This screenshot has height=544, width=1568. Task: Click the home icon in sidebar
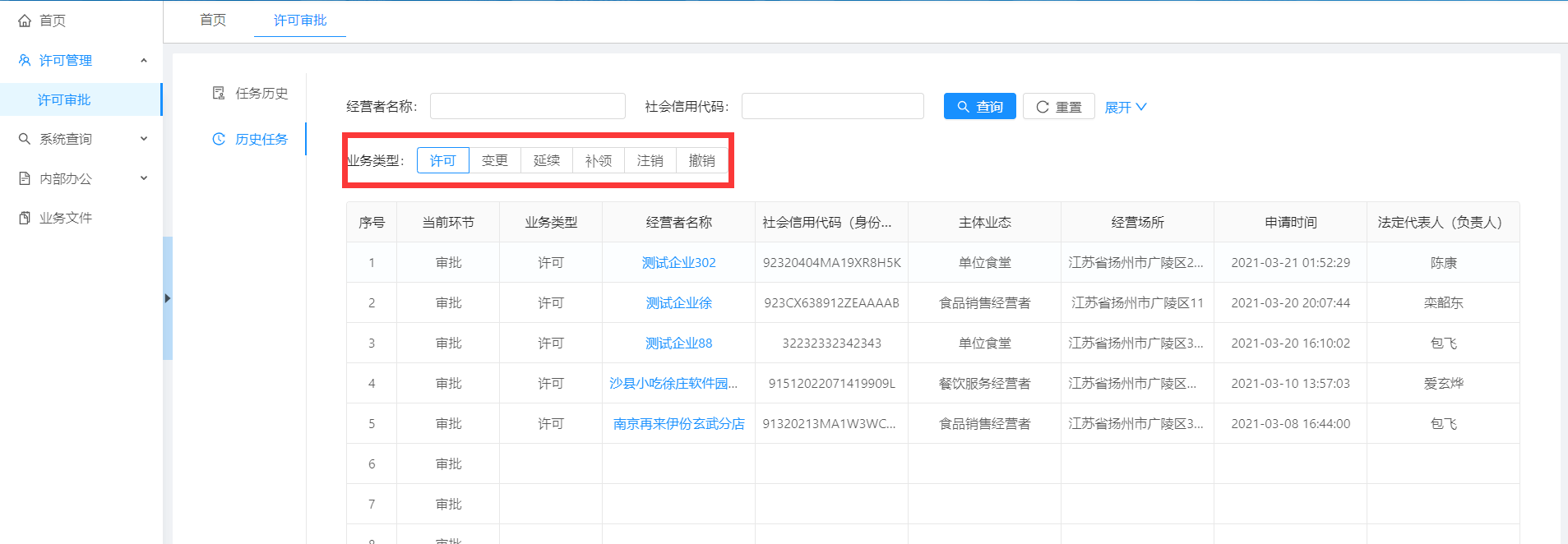click(x=25, y=21)
